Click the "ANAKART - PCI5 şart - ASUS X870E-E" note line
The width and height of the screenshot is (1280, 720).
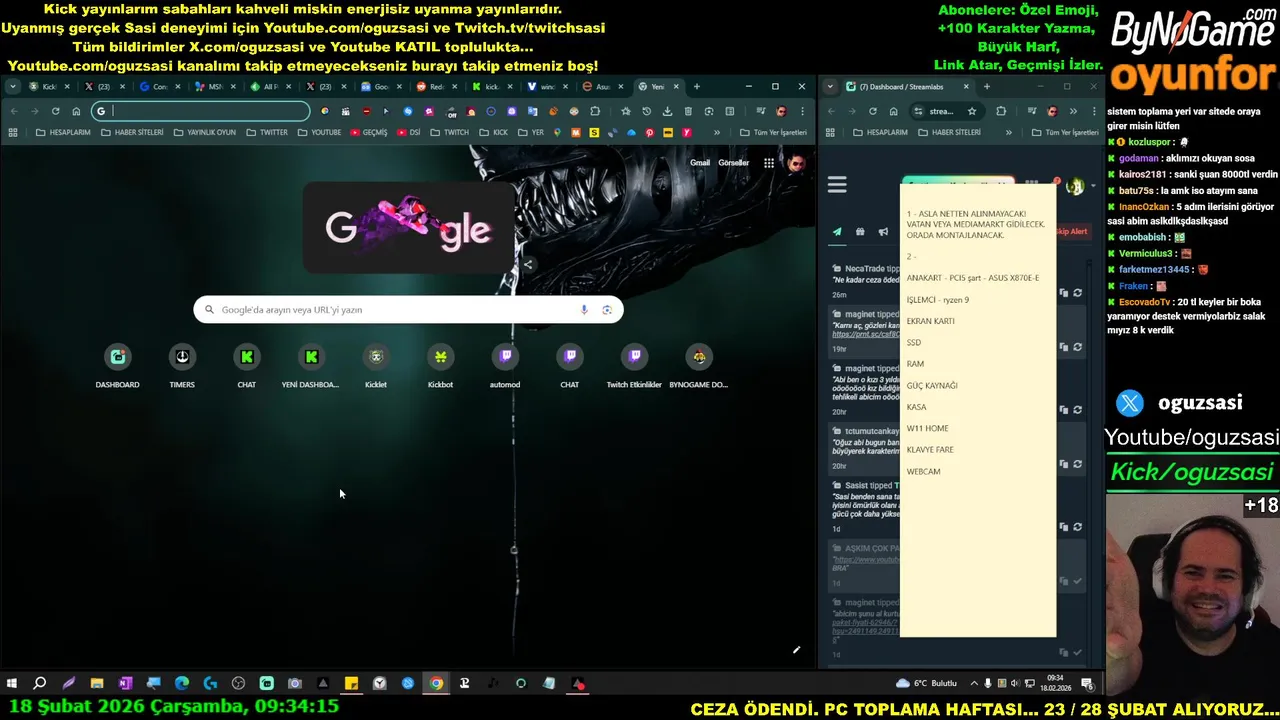(973, 278)
